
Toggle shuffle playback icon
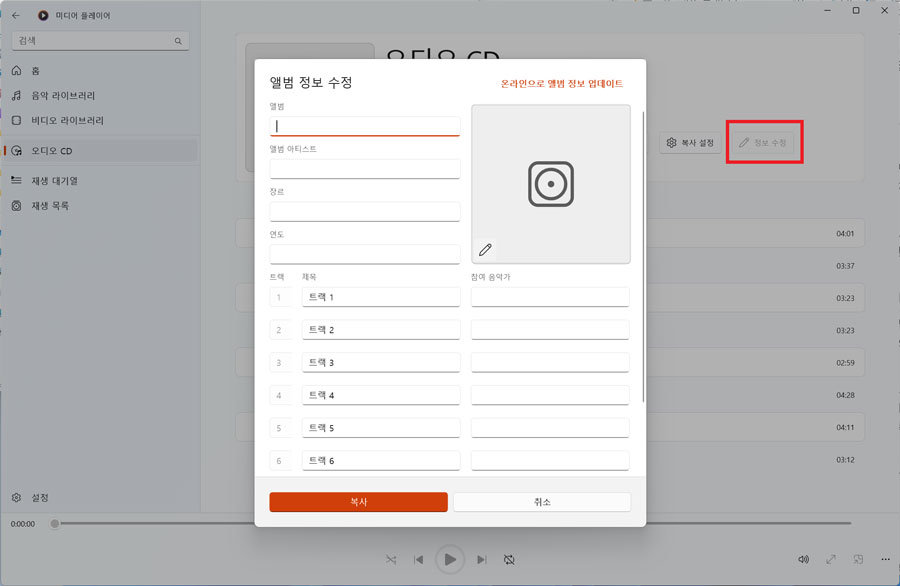click(390, 559)
